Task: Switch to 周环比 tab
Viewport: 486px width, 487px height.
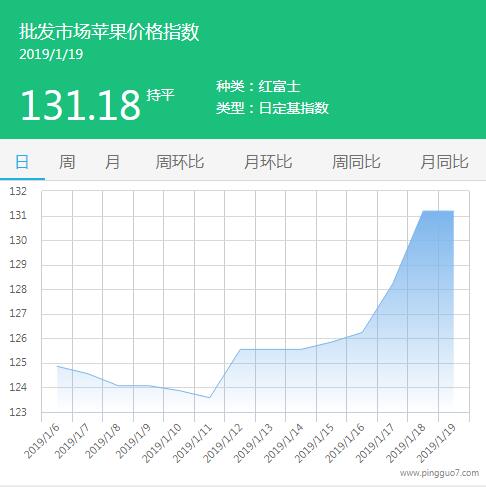Action: tap(180, 162)
